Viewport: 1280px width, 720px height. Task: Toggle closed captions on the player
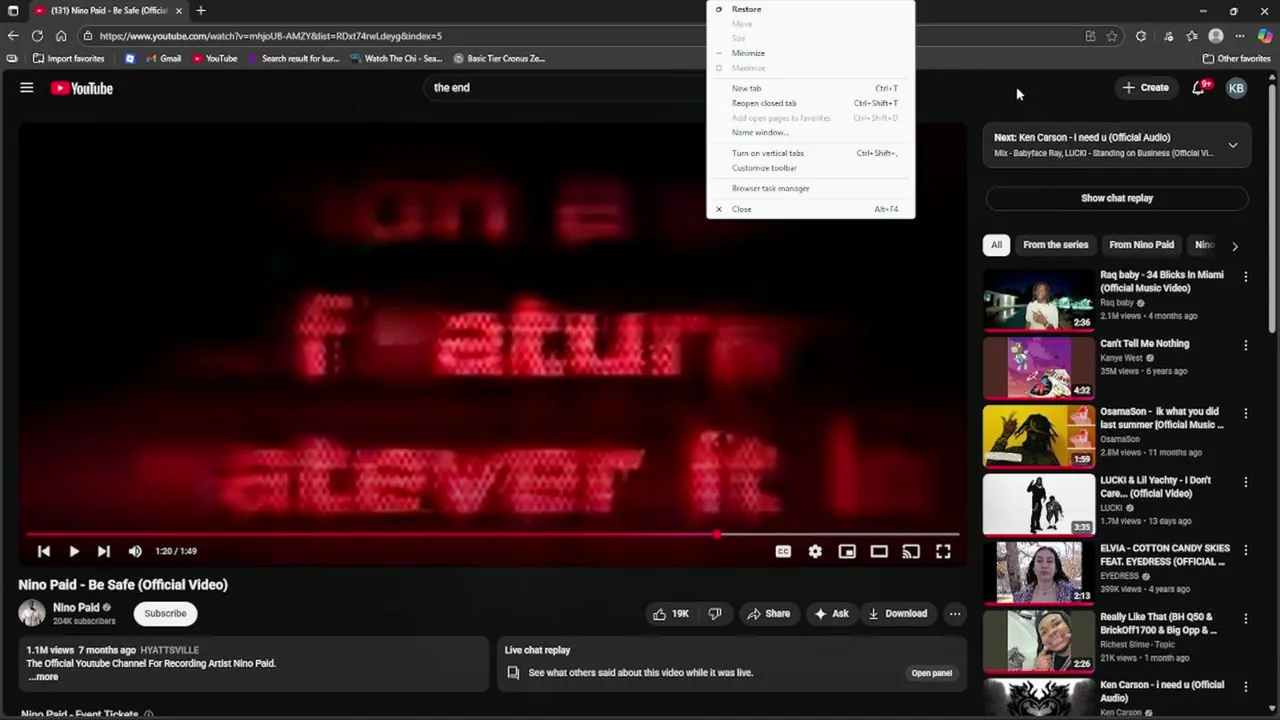click(x=783, y=551)
